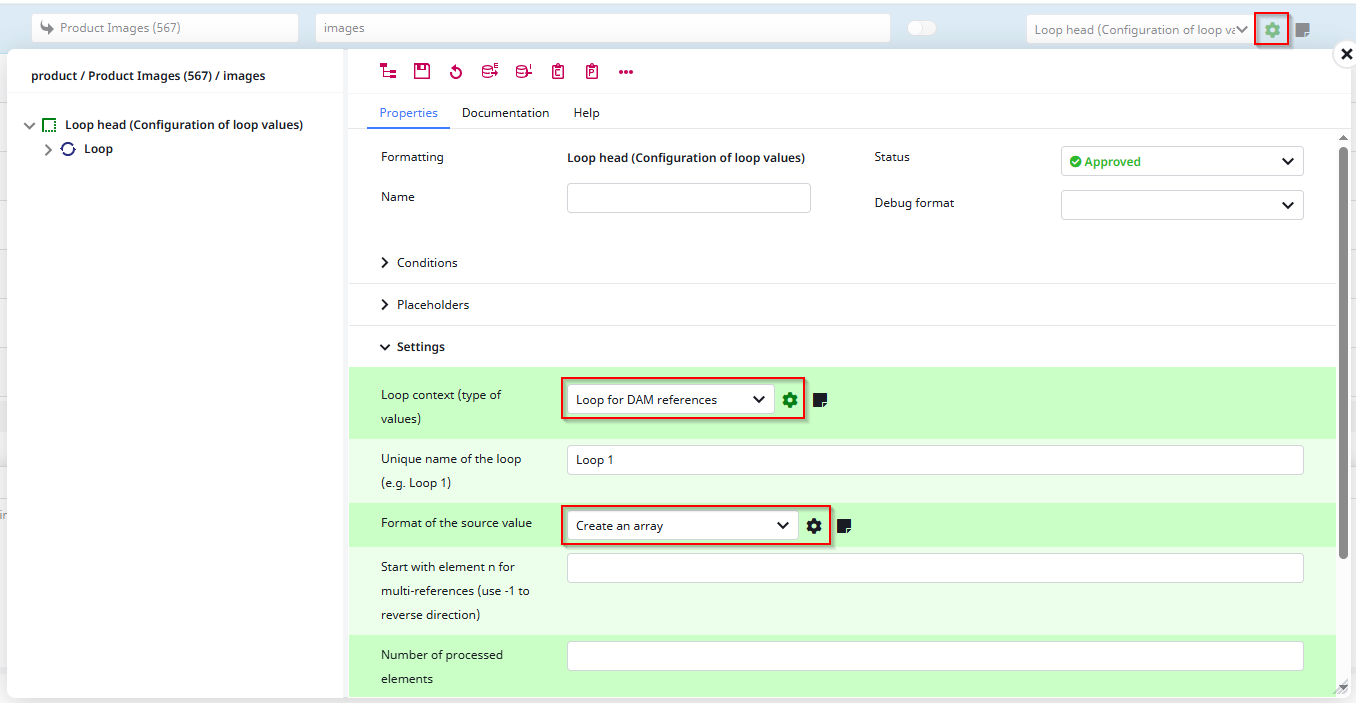Open the Status dropdown showing Approved

tap(1181, 161)
